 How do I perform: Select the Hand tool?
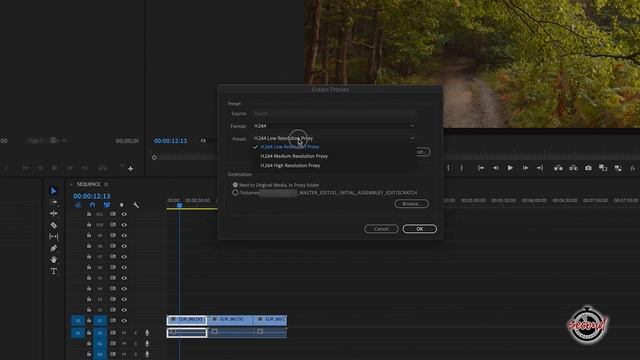coord(53,259)
